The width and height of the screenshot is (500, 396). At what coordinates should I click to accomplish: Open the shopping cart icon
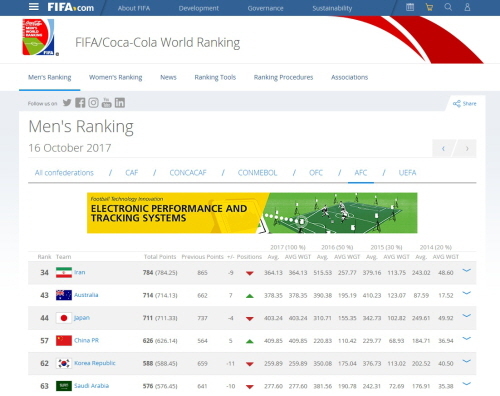click(429, 7)
